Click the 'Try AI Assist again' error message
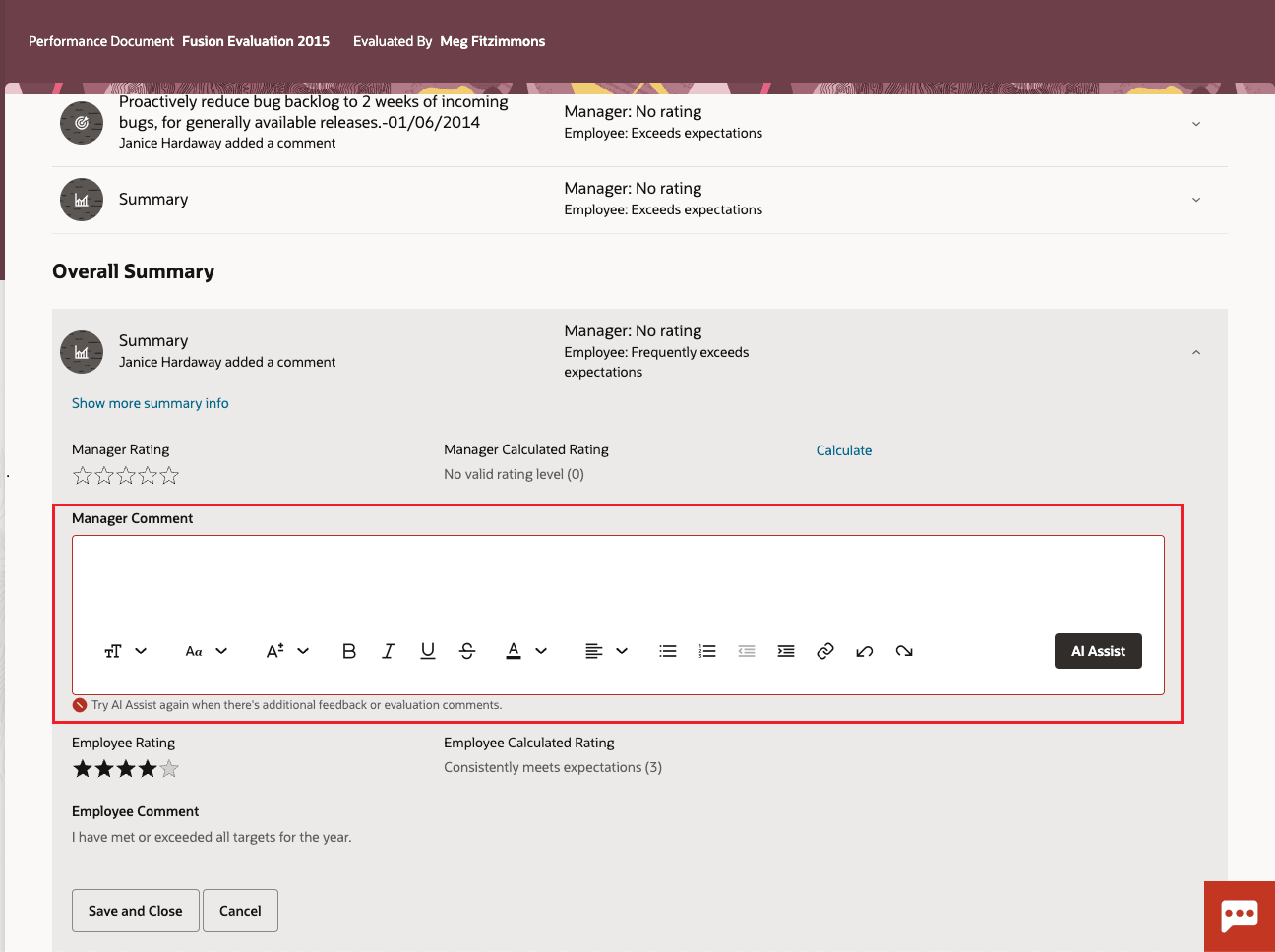This screenshot has height=952, width=1275. click(x=297, y=705)
